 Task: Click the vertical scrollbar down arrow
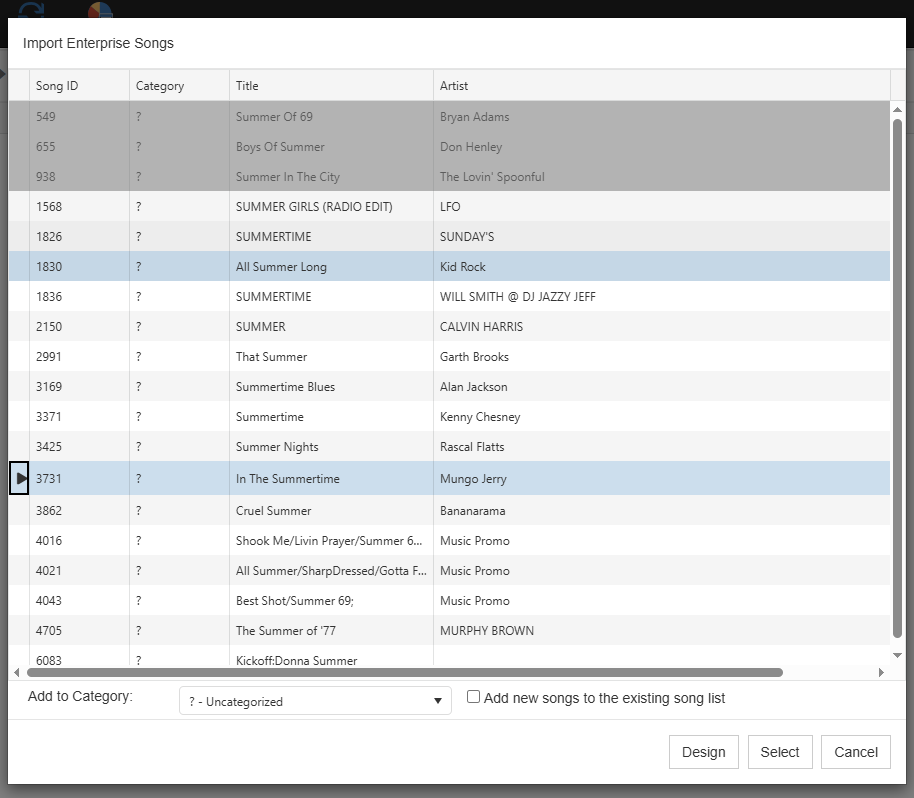[897, 655]
